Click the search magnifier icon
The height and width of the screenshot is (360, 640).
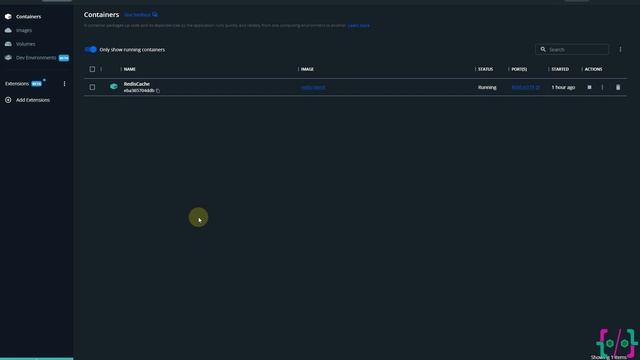(x=543, y=49)
